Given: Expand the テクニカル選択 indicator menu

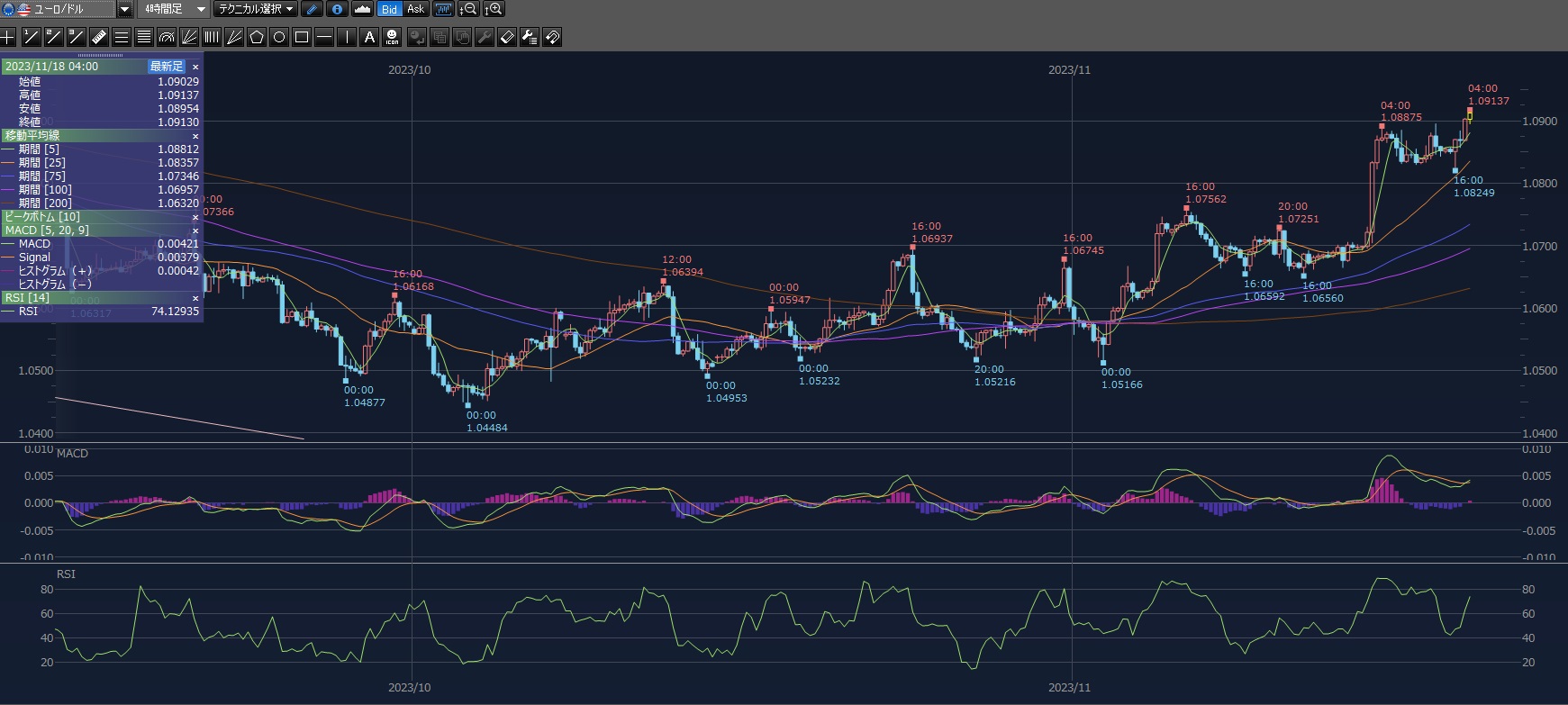Looking at the screenshot, I should 290,9.
